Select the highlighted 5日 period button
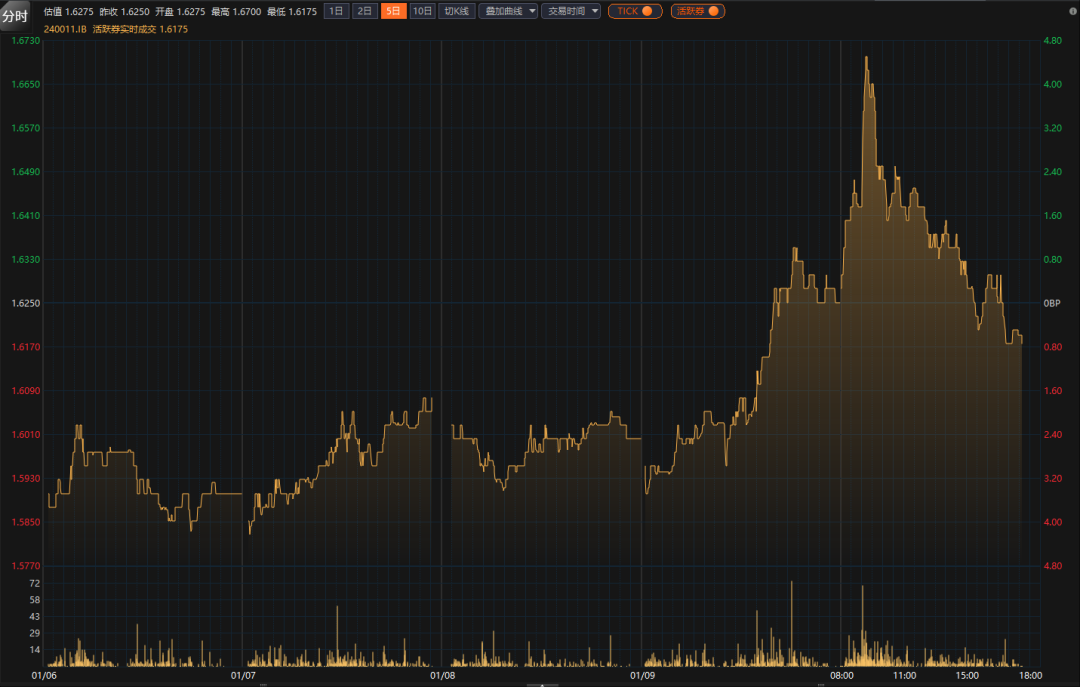This screenshot has height=687, width=1080. (x=394, y=11)
